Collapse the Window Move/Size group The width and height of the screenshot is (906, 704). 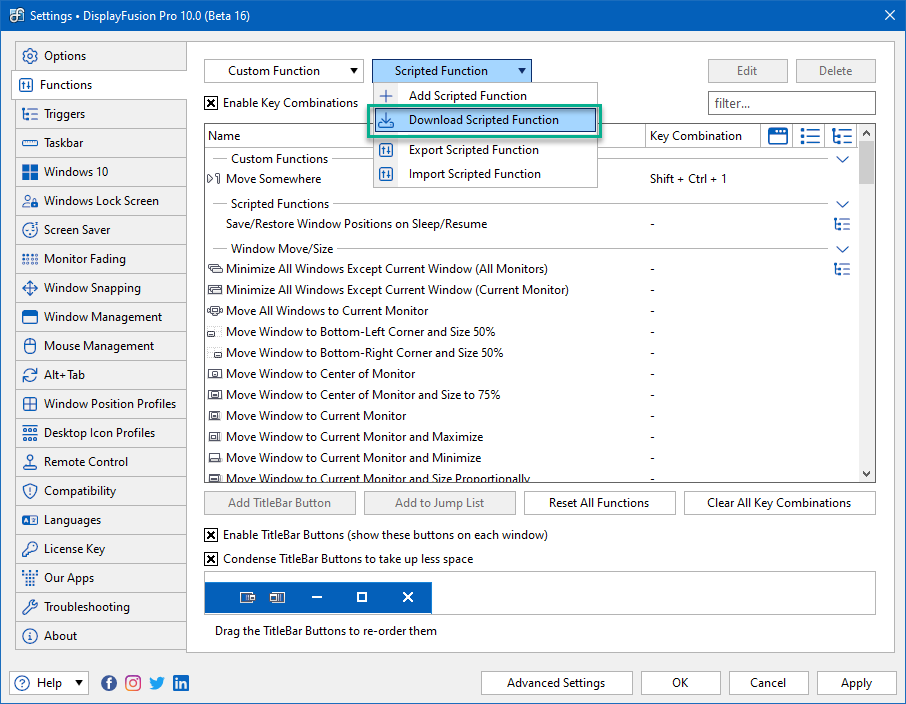click(x=842, y=250)
